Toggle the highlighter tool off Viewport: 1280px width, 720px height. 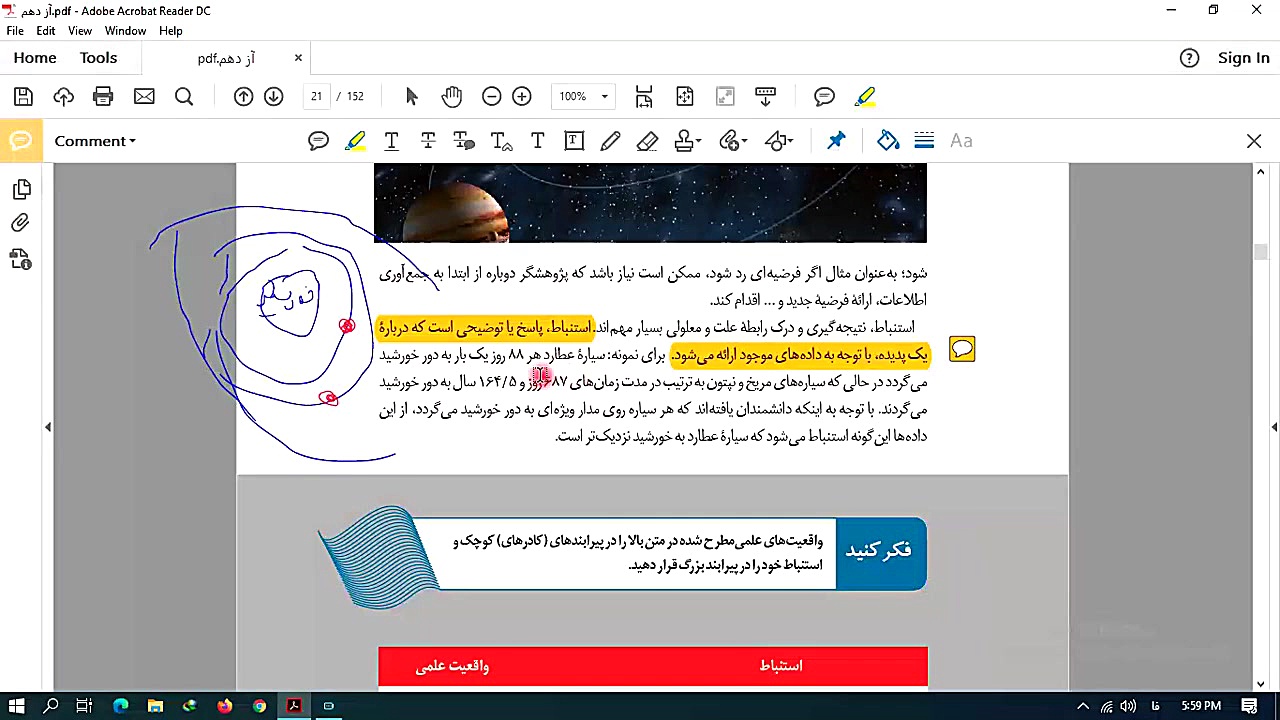pyautogui.click(x=355, y=140)
